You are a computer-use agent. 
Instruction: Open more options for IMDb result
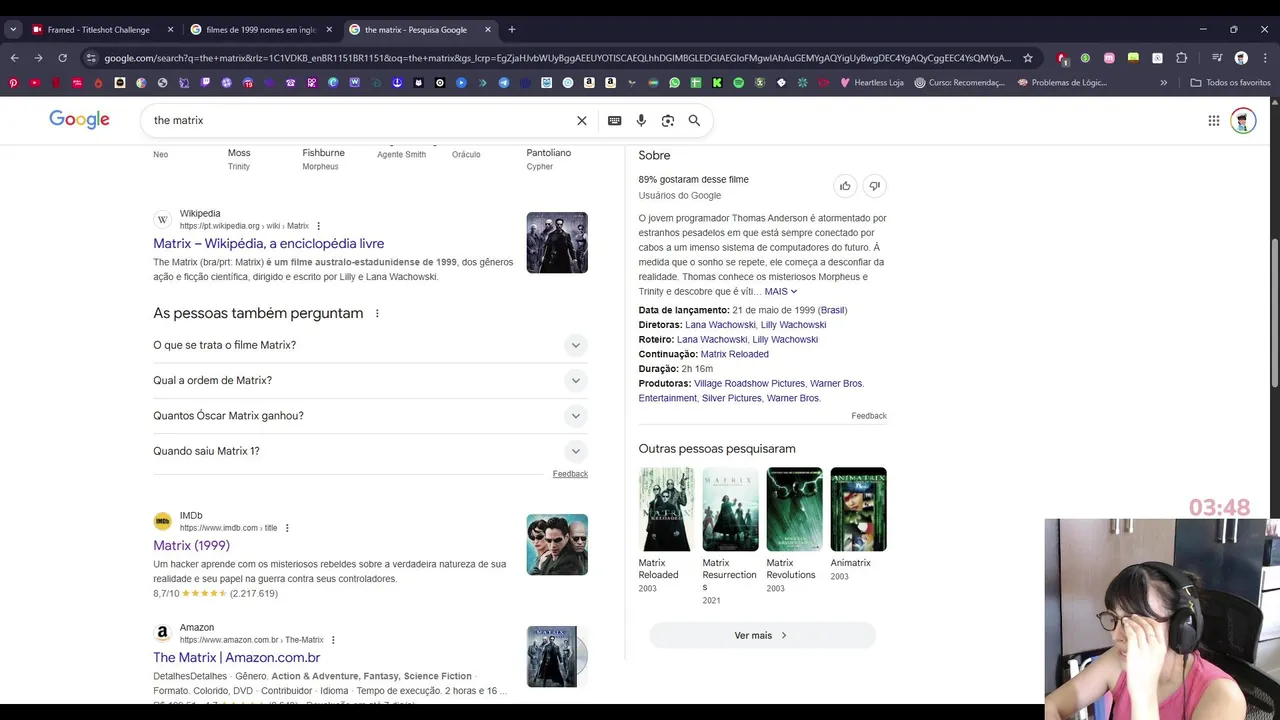(287, 528)
